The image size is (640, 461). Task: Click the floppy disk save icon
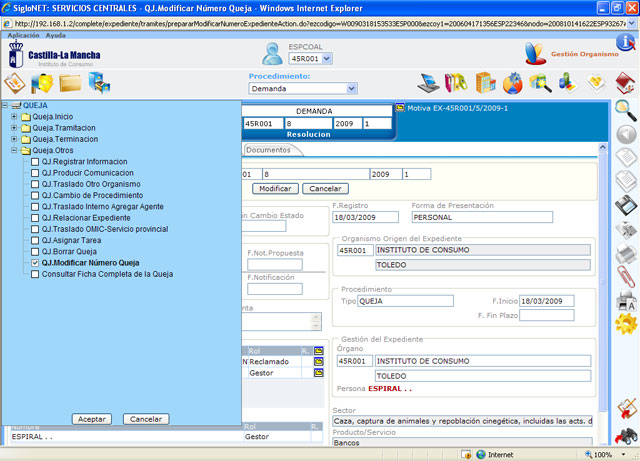tap(626, 205)
